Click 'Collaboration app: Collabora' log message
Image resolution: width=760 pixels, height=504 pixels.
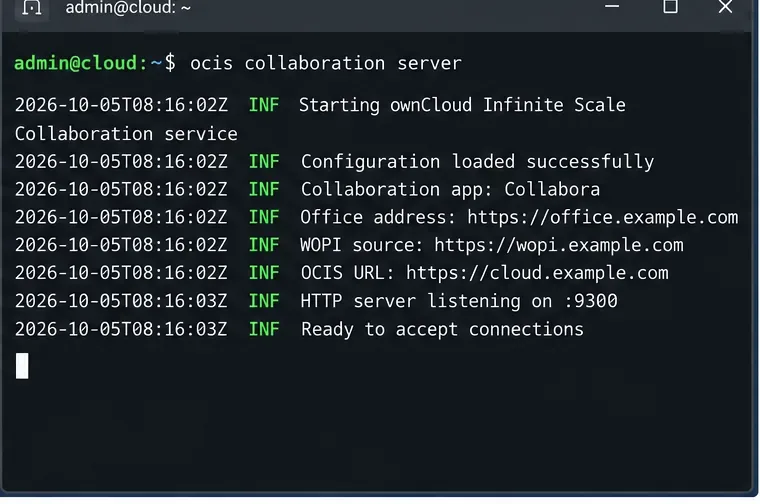450,189
